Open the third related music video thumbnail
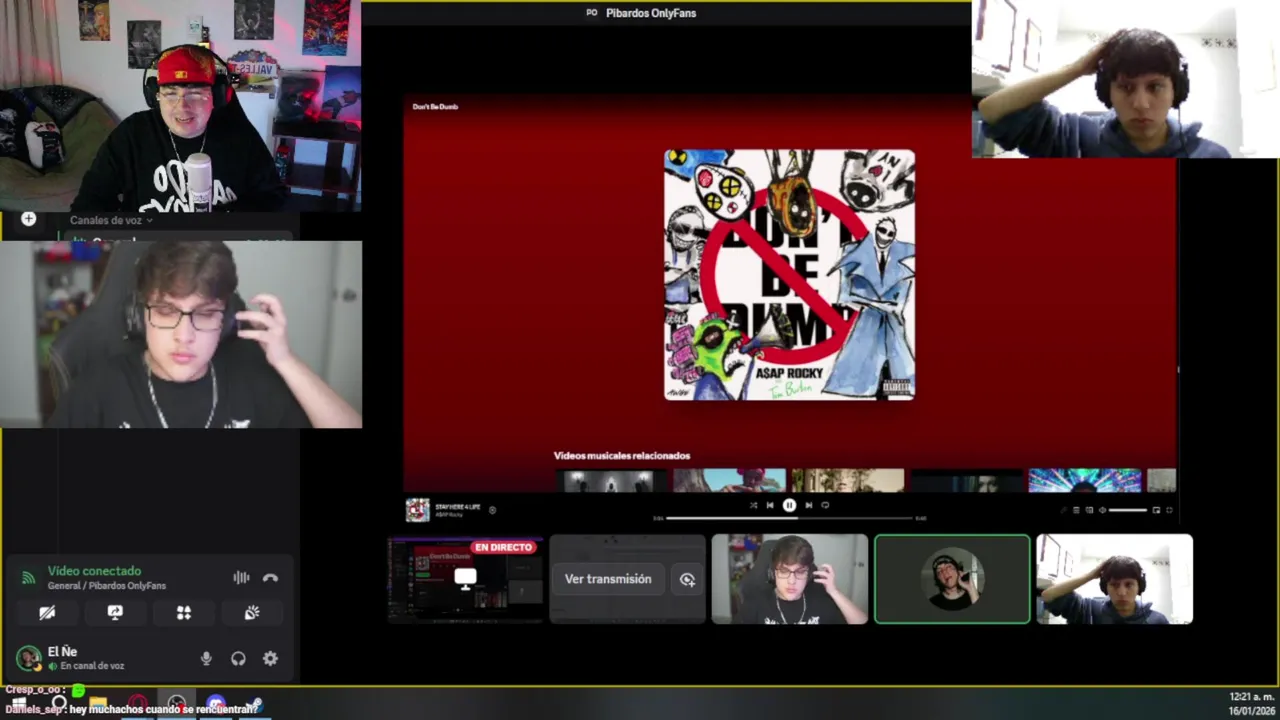This screenshot has width=1280, height=720. pos(848,480)
